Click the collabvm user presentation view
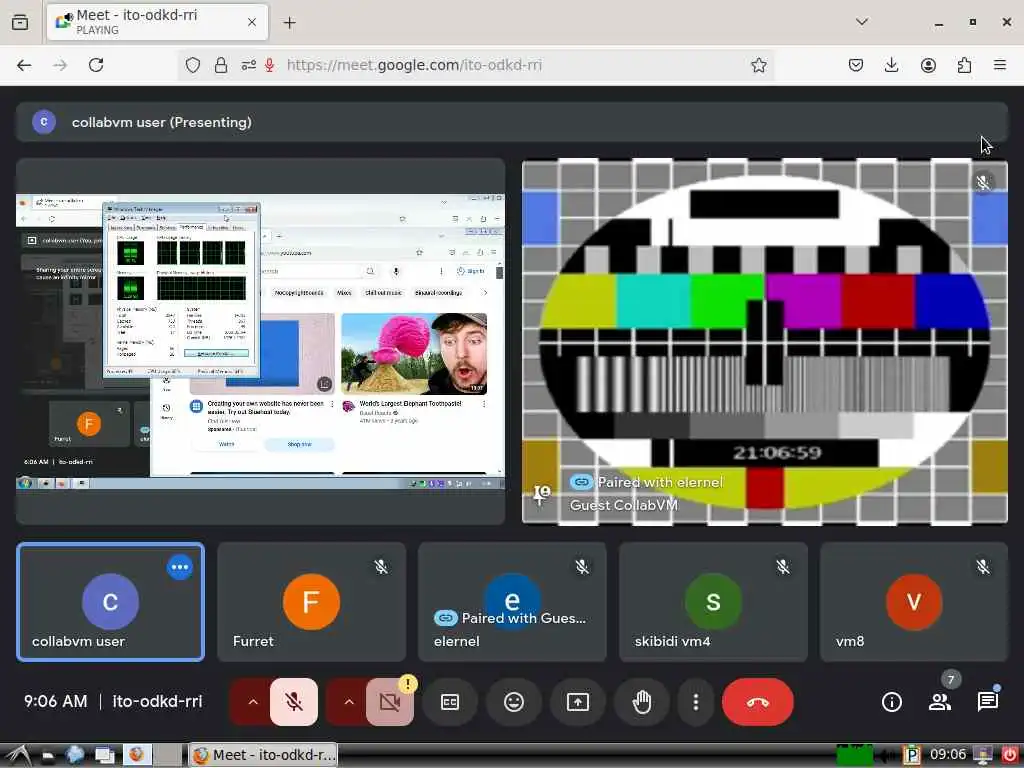This screenshot has width=1024, height=768. coord(261,341)
